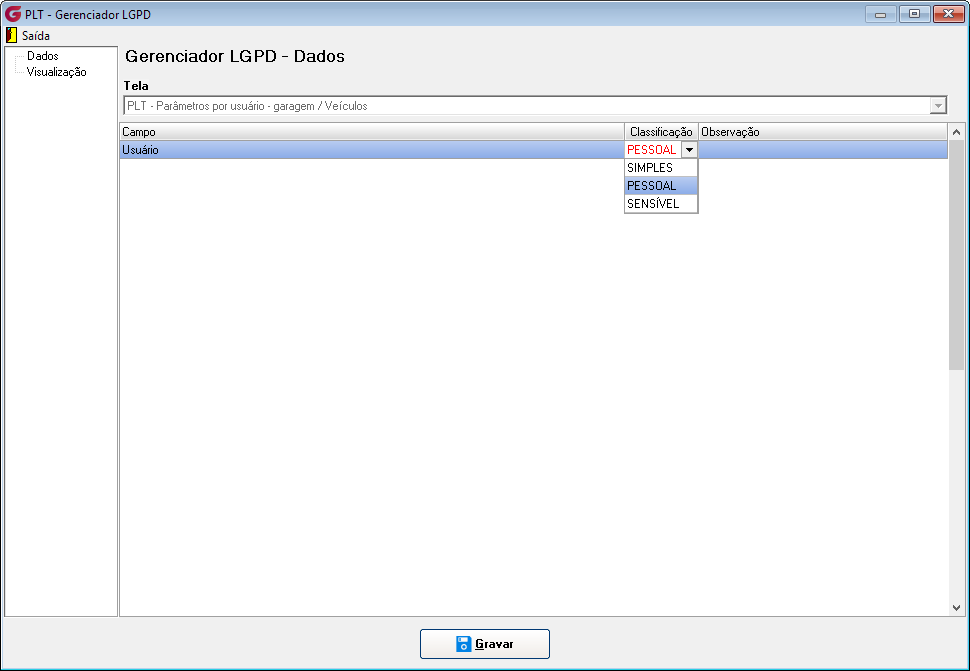970x671 pixels.
Task: Click the red G application logo
Action: pos(12,14)
